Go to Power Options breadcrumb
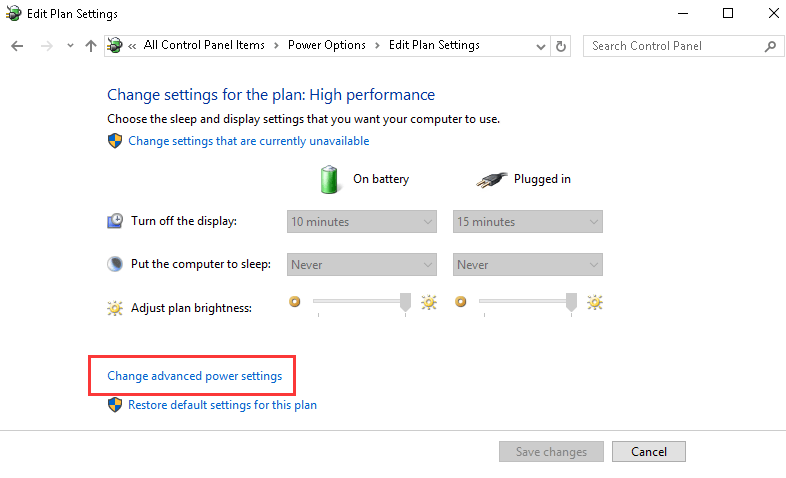 (x=326, y=45)
